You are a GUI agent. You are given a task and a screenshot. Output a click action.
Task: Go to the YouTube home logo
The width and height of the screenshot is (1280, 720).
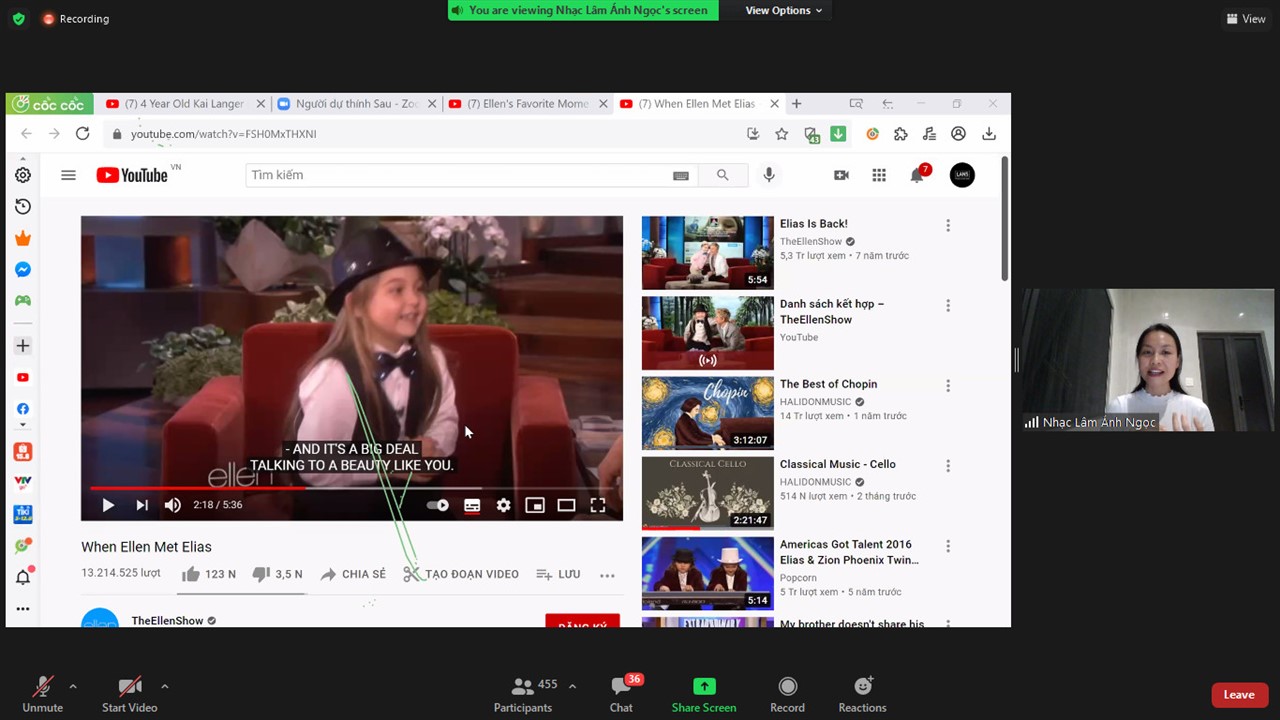coord(133,175)
